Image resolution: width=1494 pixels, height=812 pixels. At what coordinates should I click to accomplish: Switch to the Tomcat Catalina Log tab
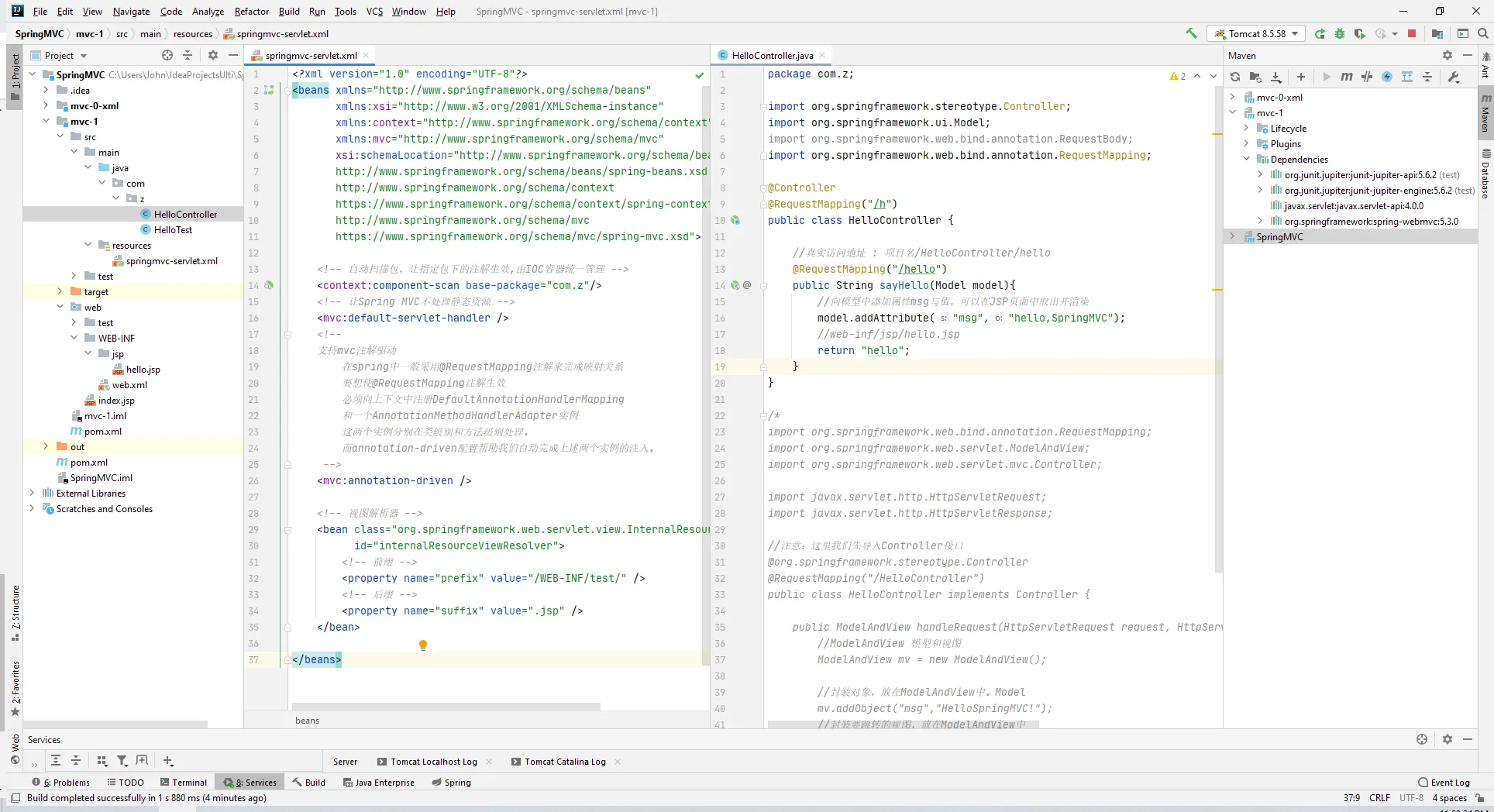pos(564,762)
